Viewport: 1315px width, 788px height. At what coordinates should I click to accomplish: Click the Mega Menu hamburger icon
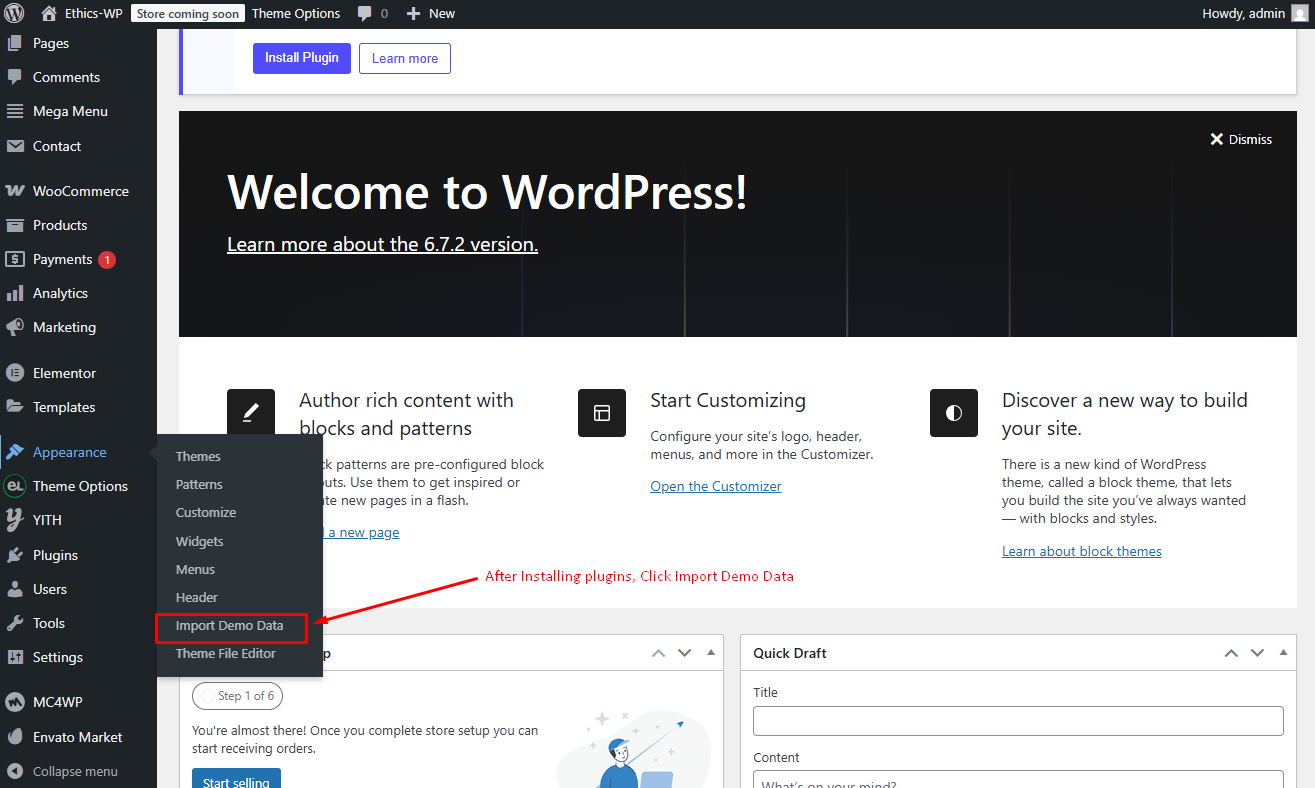pyautogui.click(x=15, y=111)
